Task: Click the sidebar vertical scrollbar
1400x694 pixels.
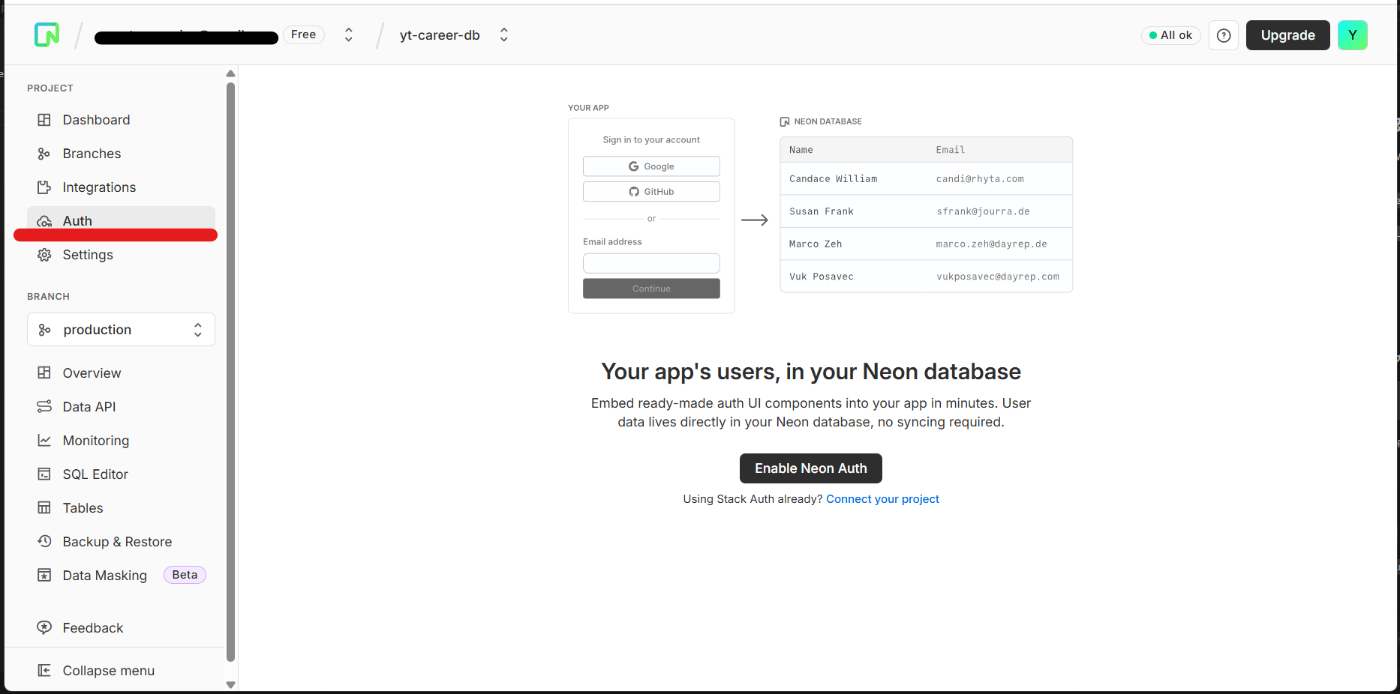Action: (231, 370)
